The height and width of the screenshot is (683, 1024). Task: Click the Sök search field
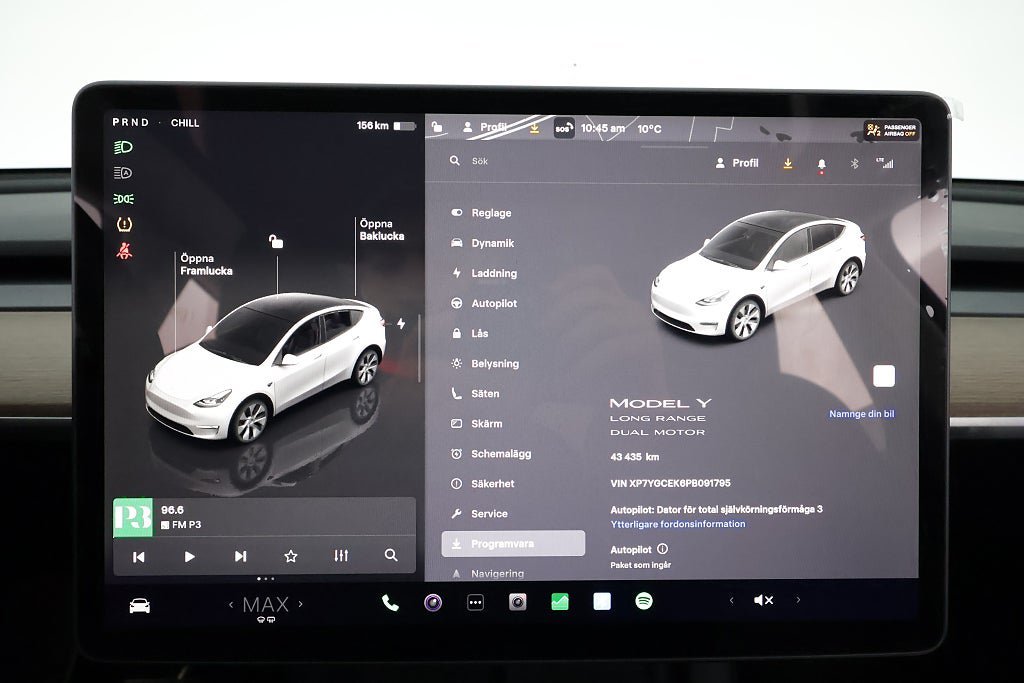[560, 161]
